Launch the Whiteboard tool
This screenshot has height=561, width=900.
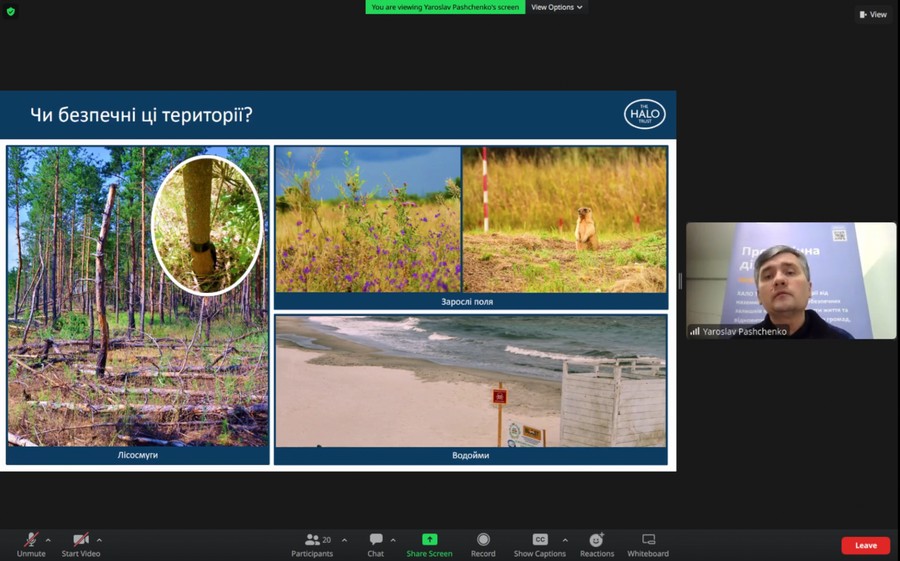coord(648,544)
